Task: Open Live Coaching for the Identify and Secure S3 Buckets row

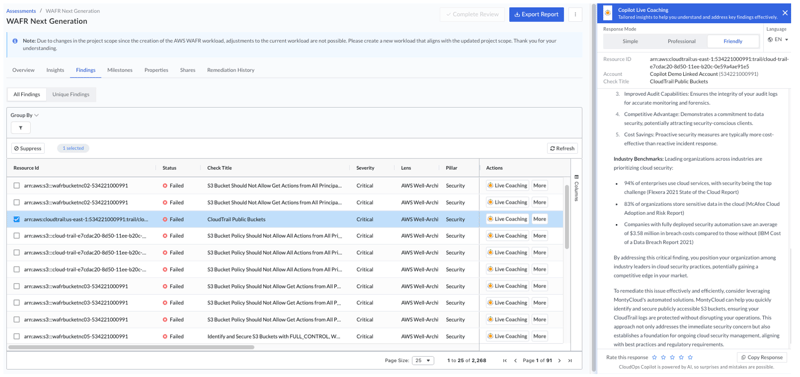Action: click(507, 336)
